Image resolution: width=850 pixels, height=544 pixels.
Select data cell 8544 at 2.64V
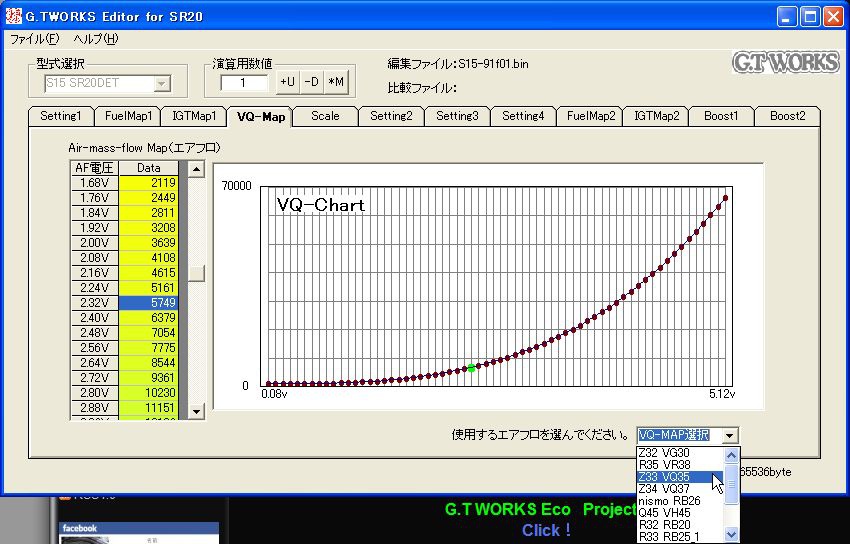pyautogui.click(x=148, y=362)
